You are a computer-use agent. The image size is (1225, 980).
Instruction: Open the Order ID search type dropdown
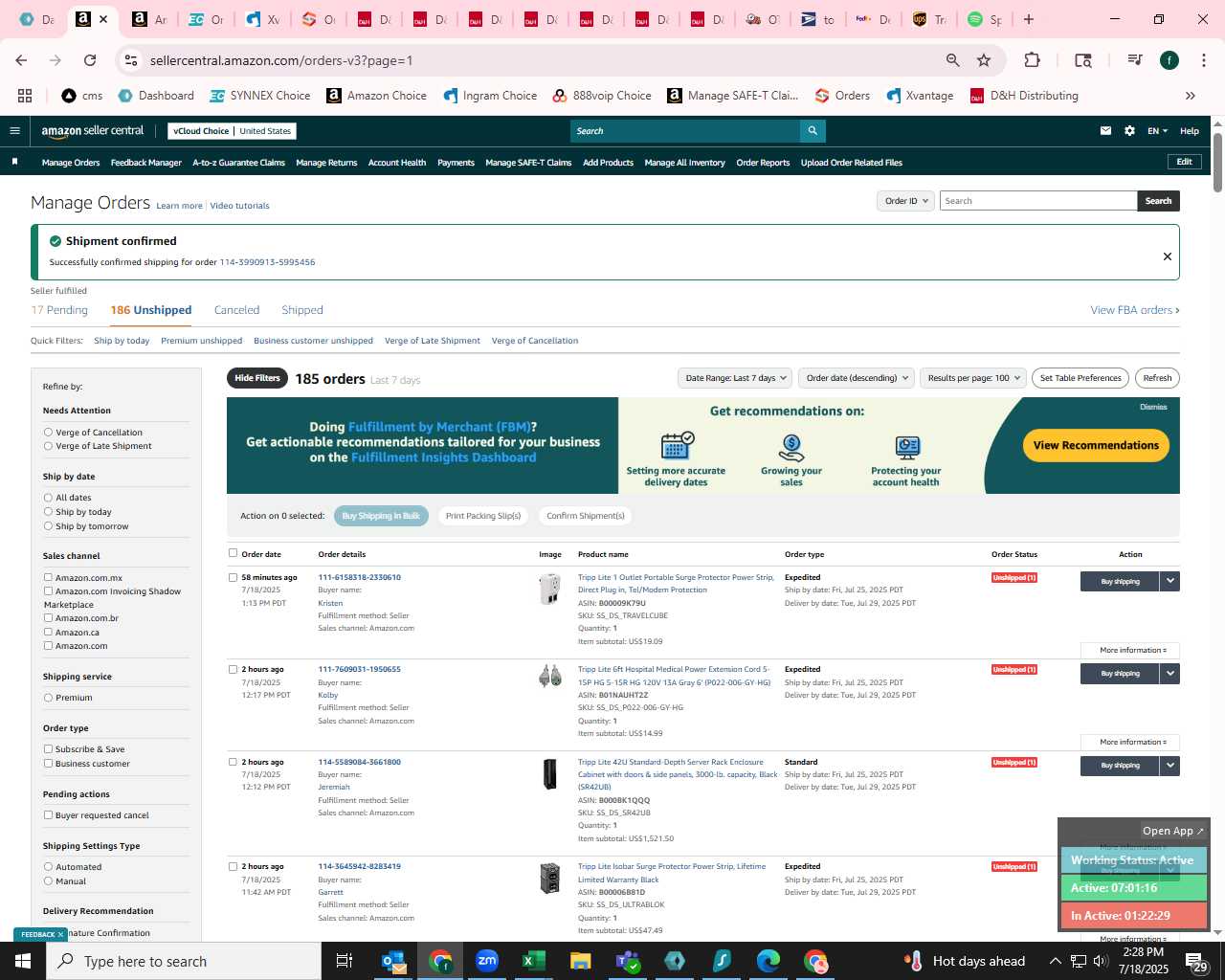(905, 201)
